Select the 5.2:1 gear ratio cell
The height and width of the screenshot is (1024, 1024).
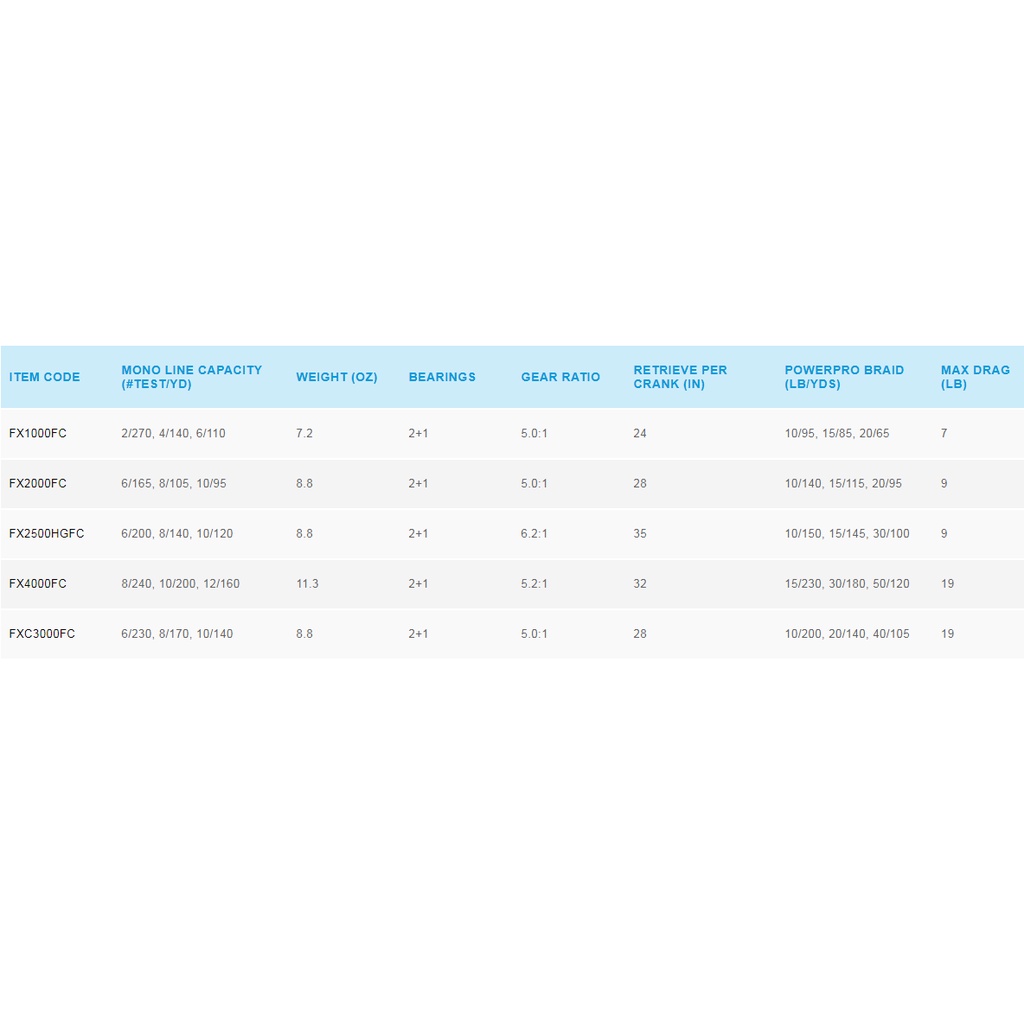pyautogui.click(x=534, y=584)
